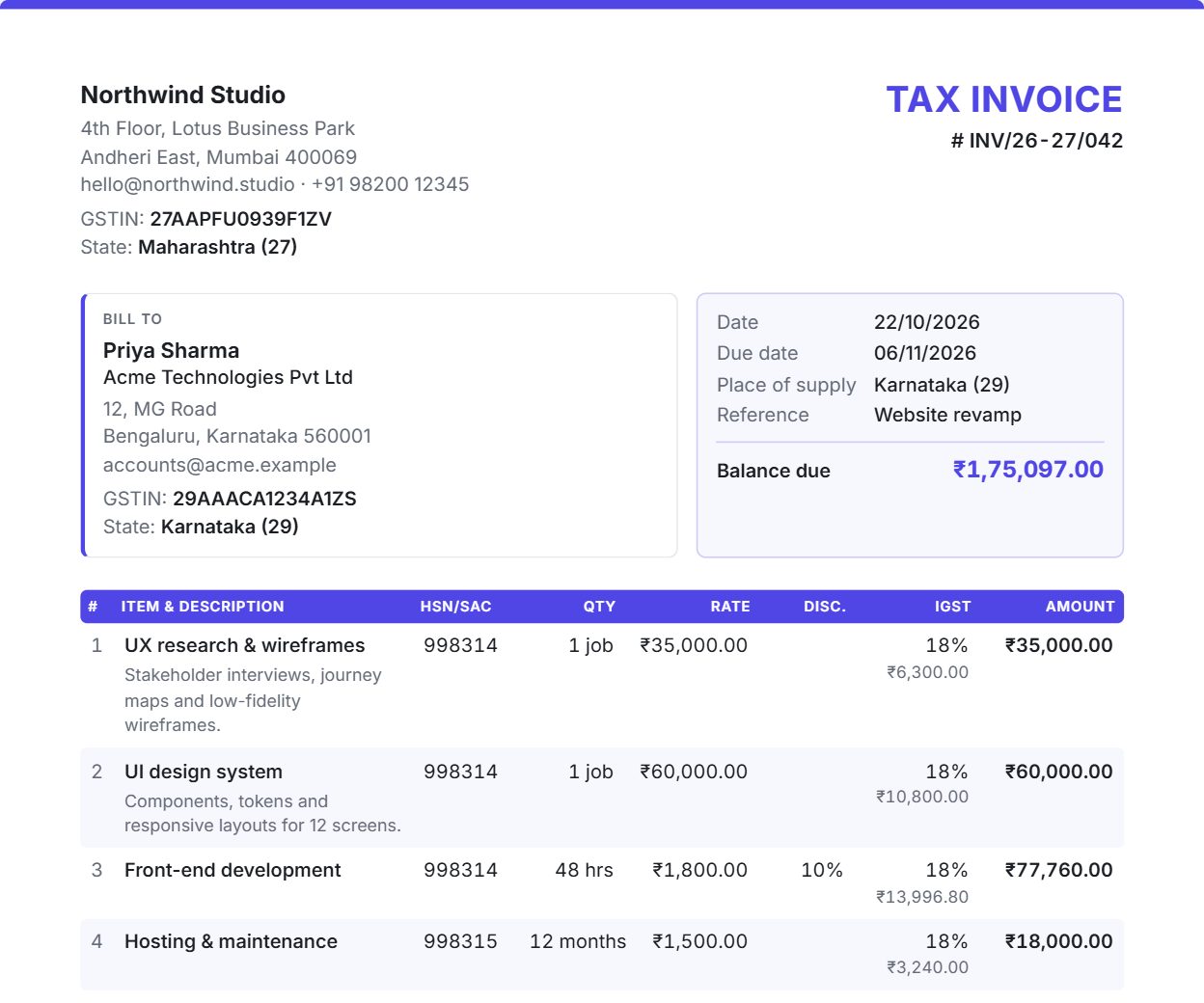The width and height of the screenshot is (1204, 1003).
Task: Click item 'UX research & wireframes'
Action: pos(245,645)
